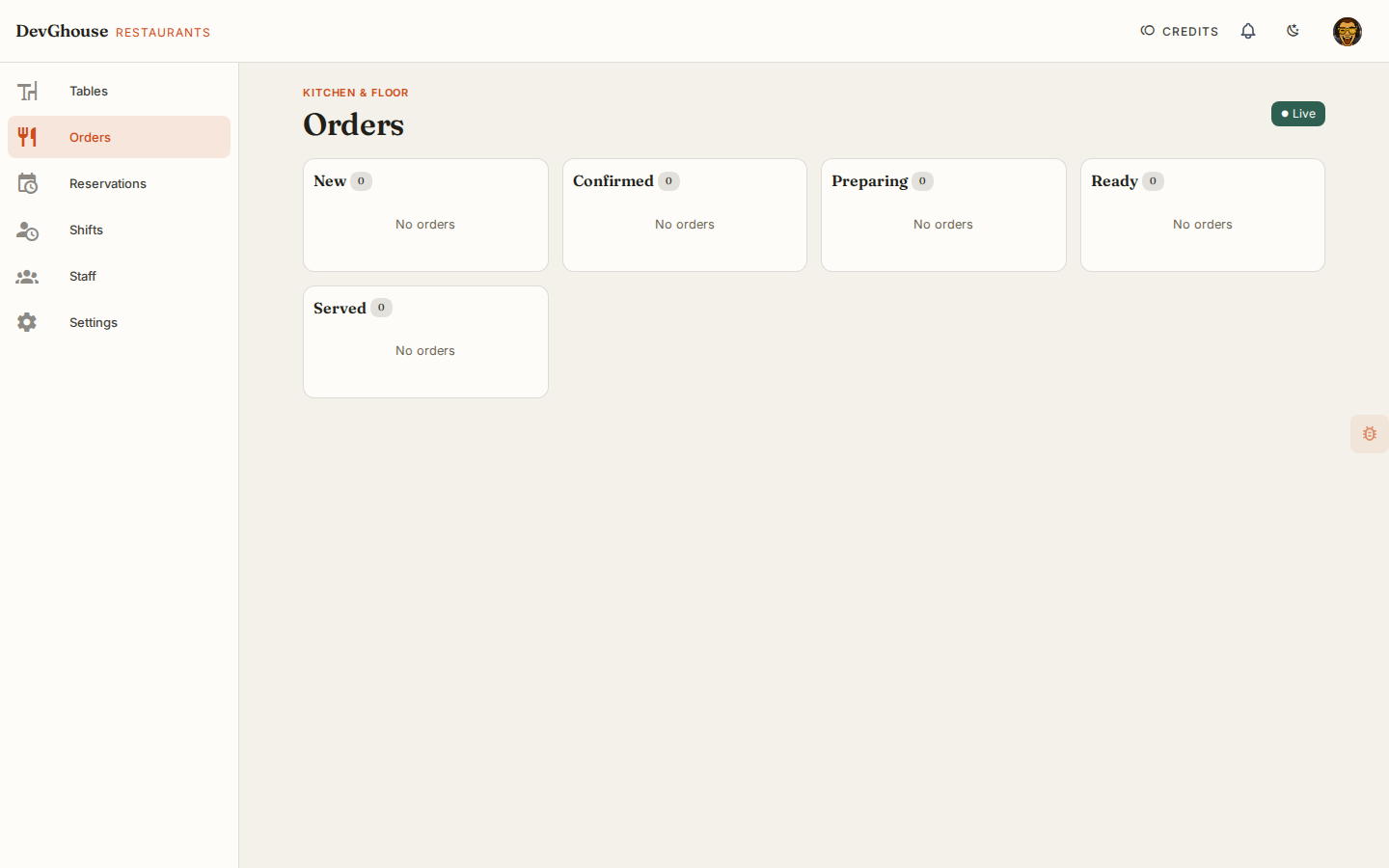1389x868 pixels.
Task: Click the Shifts person clock icon
Action: coord(27,230)
